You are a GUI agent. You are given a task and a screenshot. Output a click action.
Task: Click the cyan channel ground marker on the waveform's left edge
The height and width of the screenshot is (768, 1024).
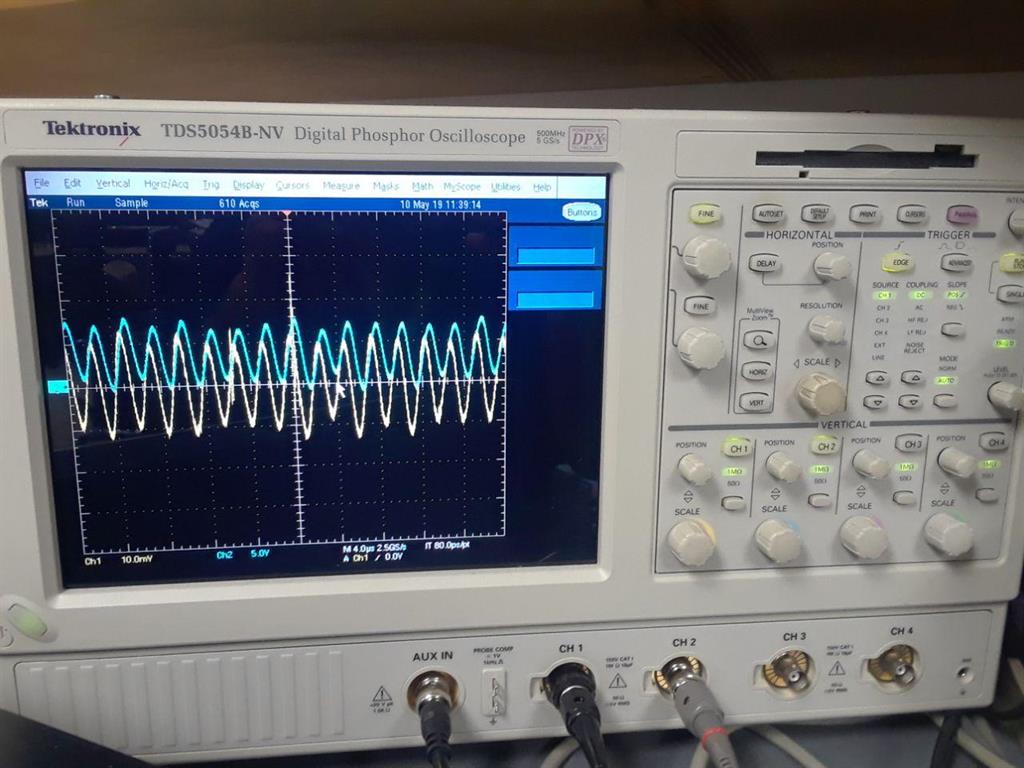[x=58, y=386]
